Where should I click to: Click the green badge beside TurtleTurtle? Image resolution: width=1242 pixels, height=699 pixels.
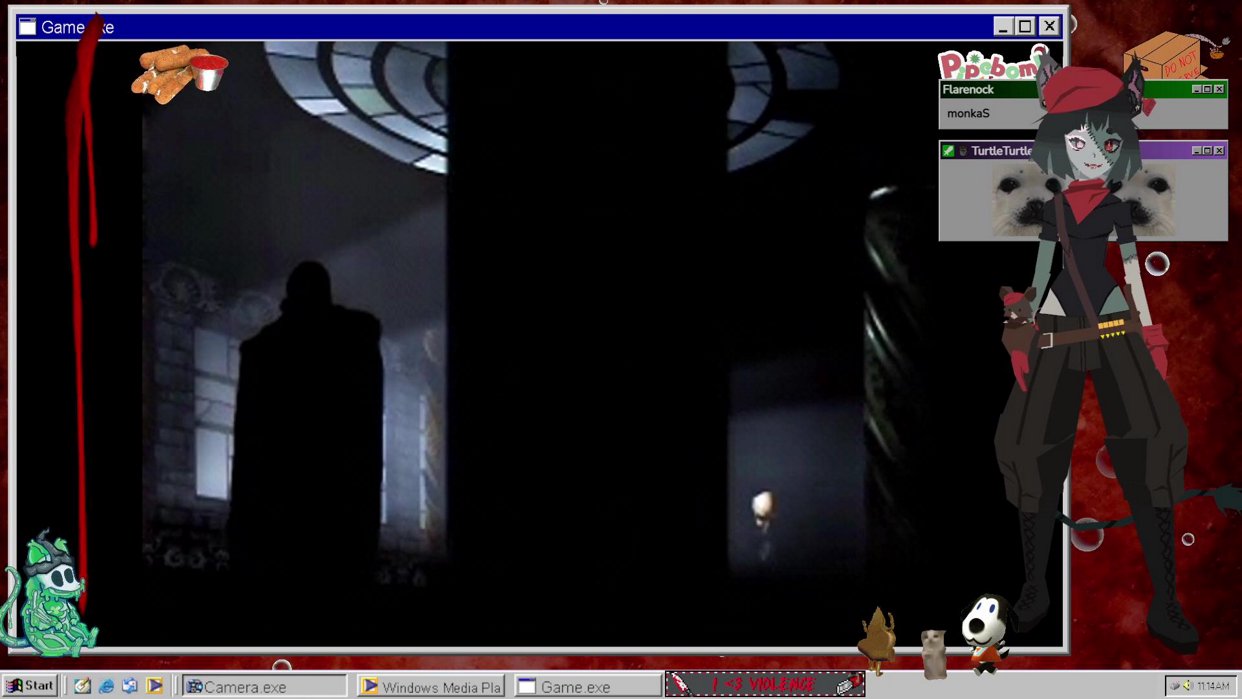[x=948, y=151]
